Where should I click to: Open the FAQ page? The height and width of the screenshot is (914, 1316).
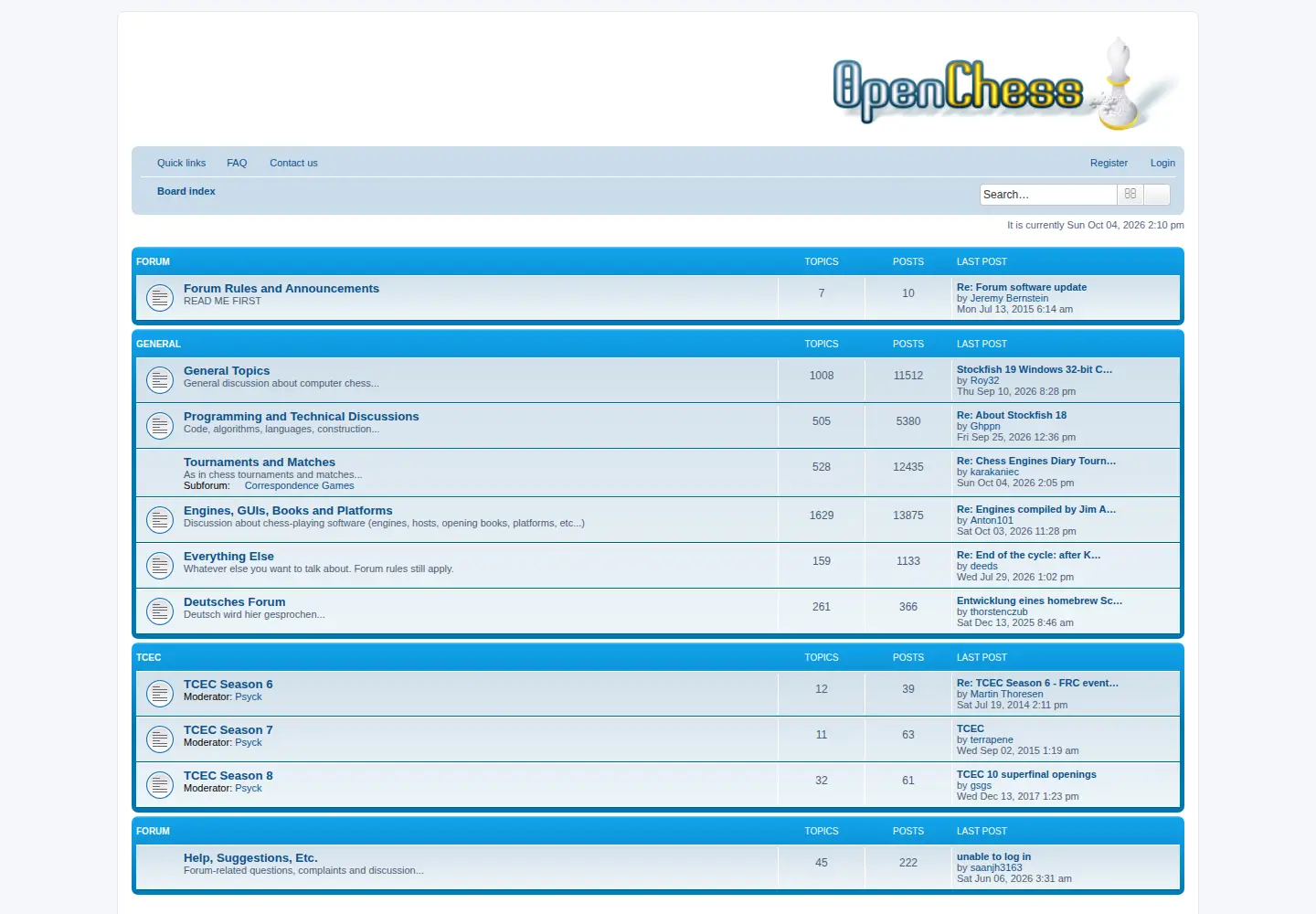237,163
